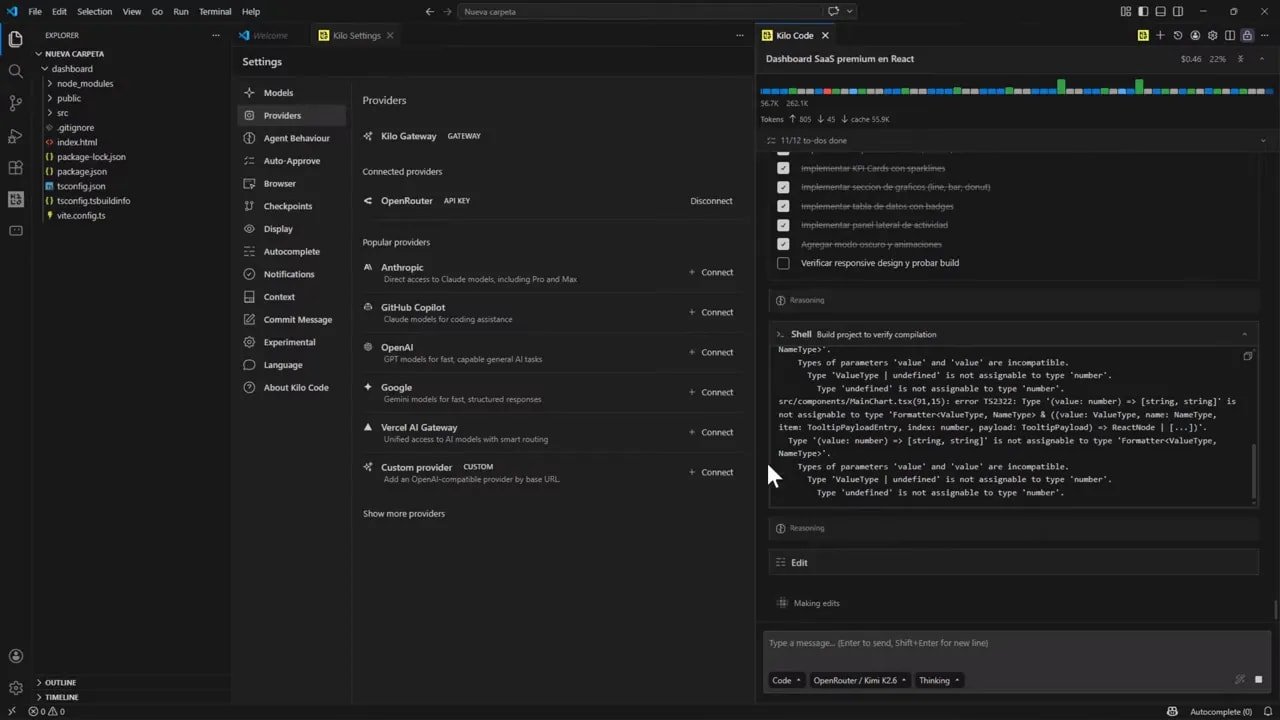Screen dimensions: 1280x720
Task: Click the Kilo Code new task plus icon
Action: (1160, 35)
